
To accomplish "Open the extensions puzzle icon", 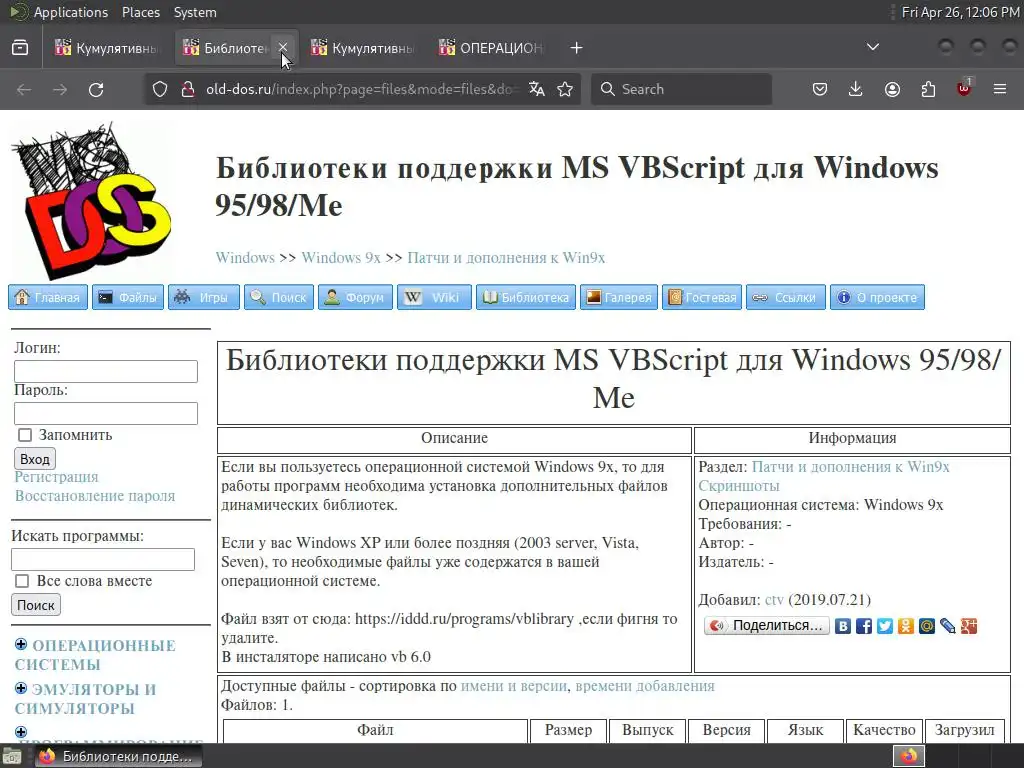I will click(928, 89).
